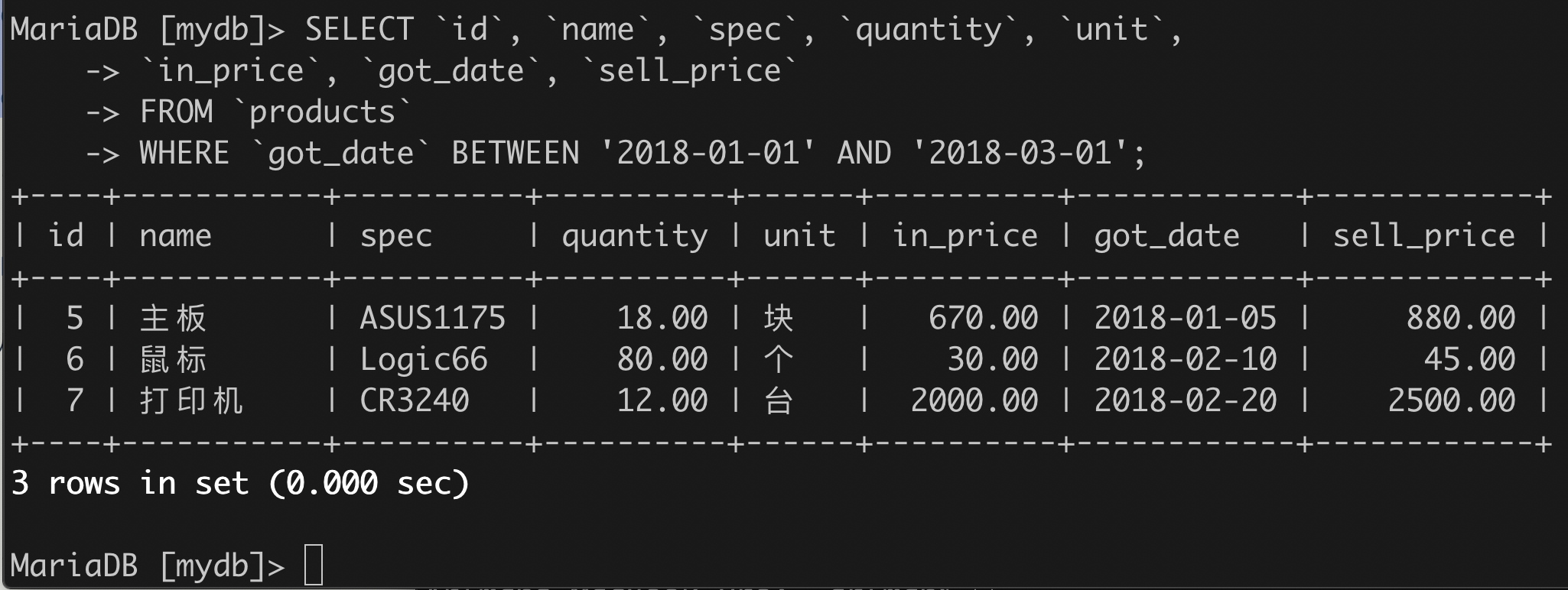
Task: Click the 2018-02-10 date cell
Action: tap(1185, 359)
